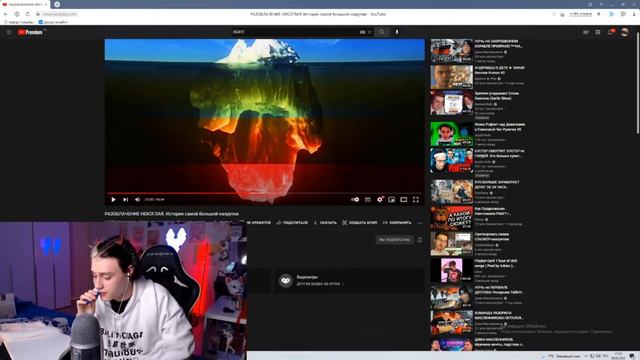Image resolution: width=640 pixels, height=360 pixels.
Task: Open the player settings gear
Action: [380, 200]
